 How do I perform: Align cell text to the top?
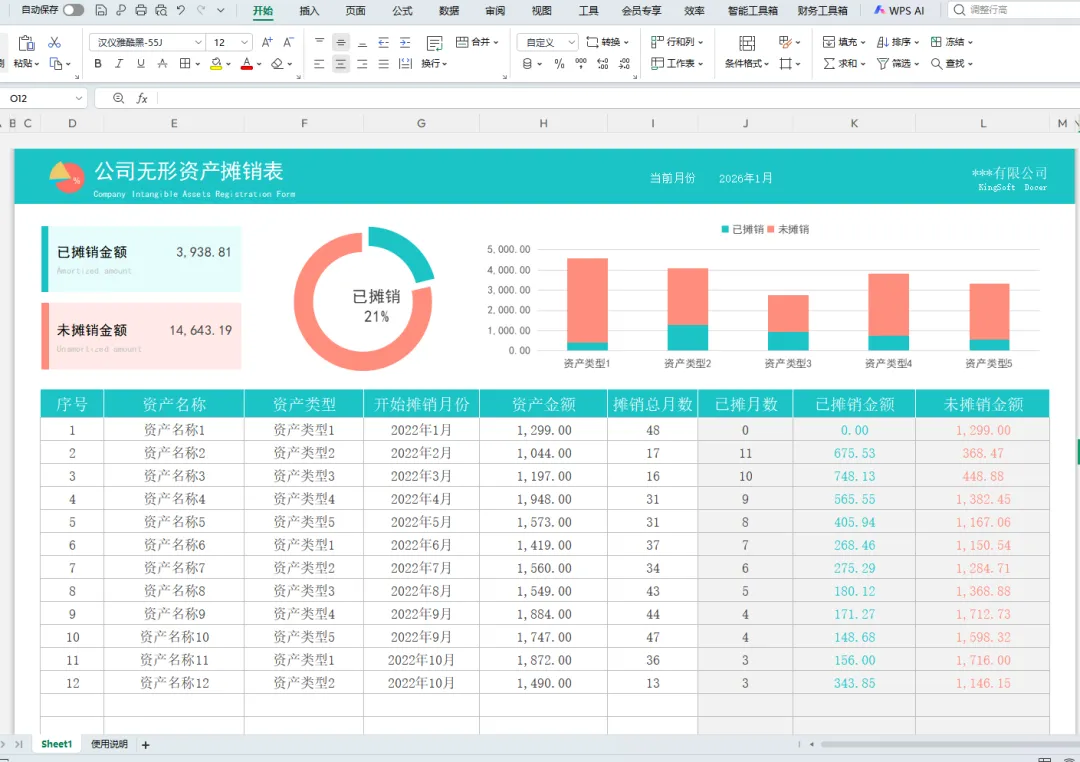[319, 42]
